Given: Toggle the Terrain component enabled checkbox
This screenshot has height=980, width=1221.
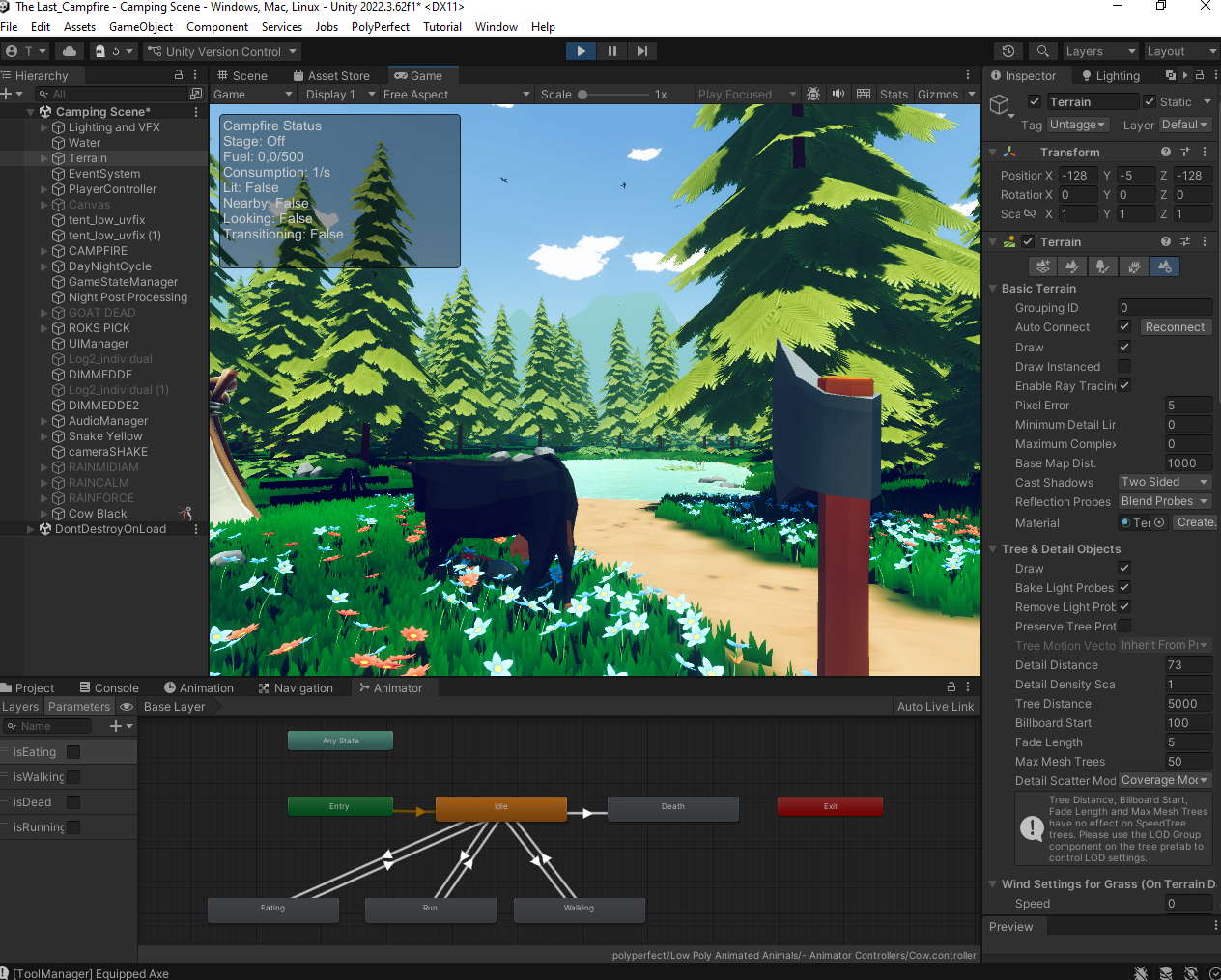Looking at the screenshot, I should point(1028,241).
